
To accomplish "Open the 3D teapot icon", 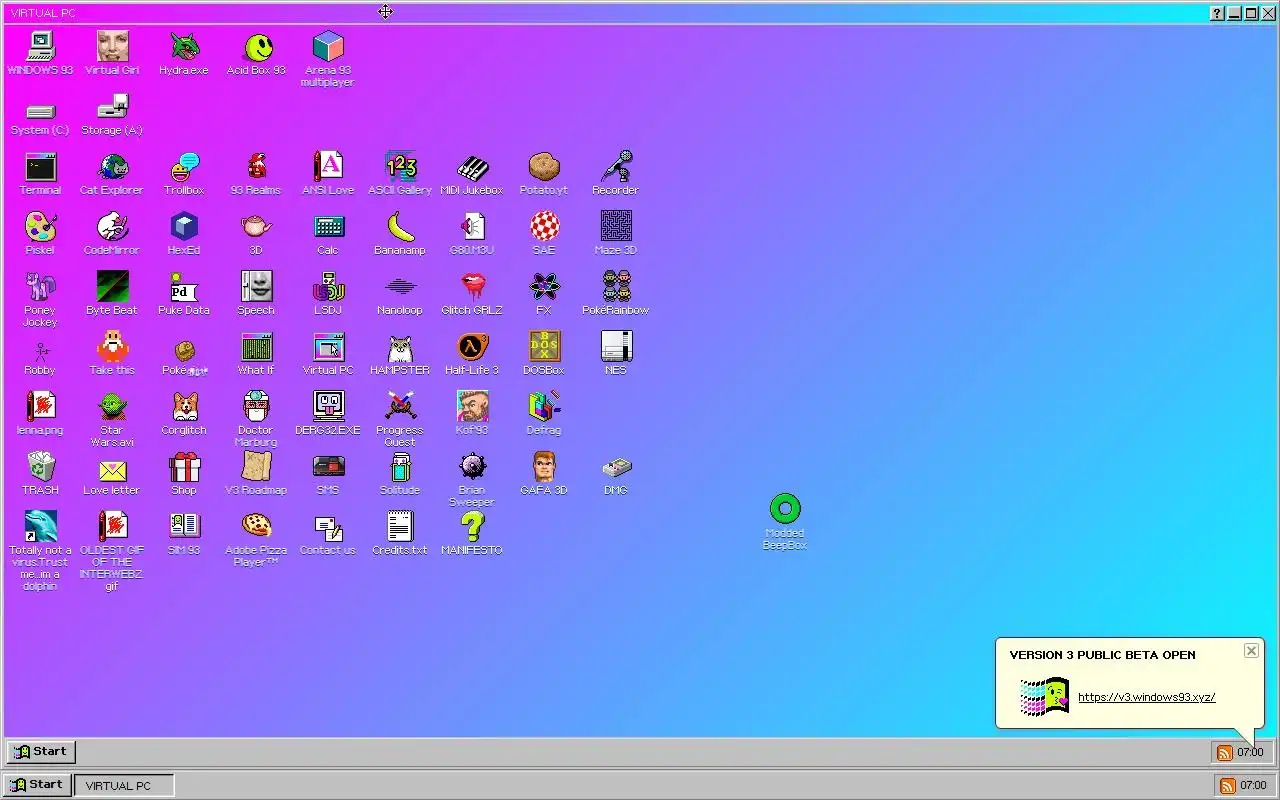I will [256, 234].
